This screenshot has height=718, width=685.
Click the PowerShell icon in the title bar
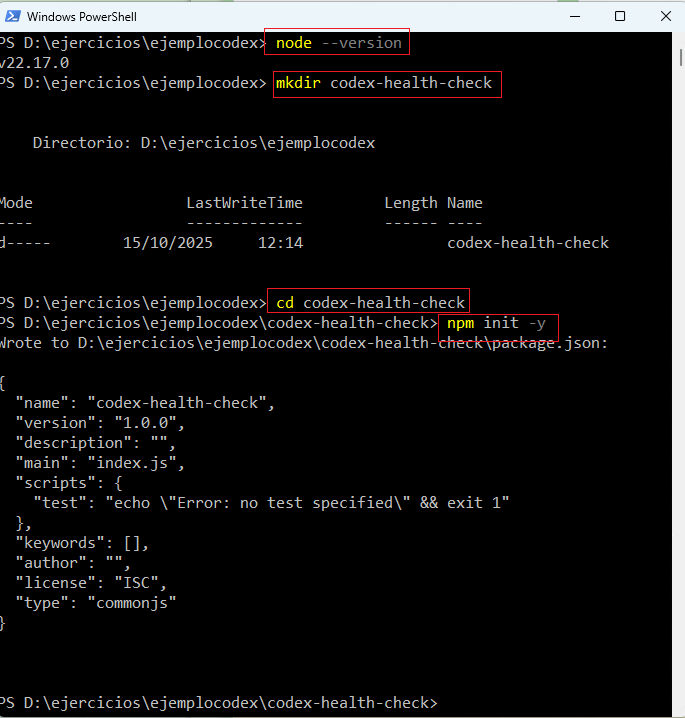pos(10,16)
